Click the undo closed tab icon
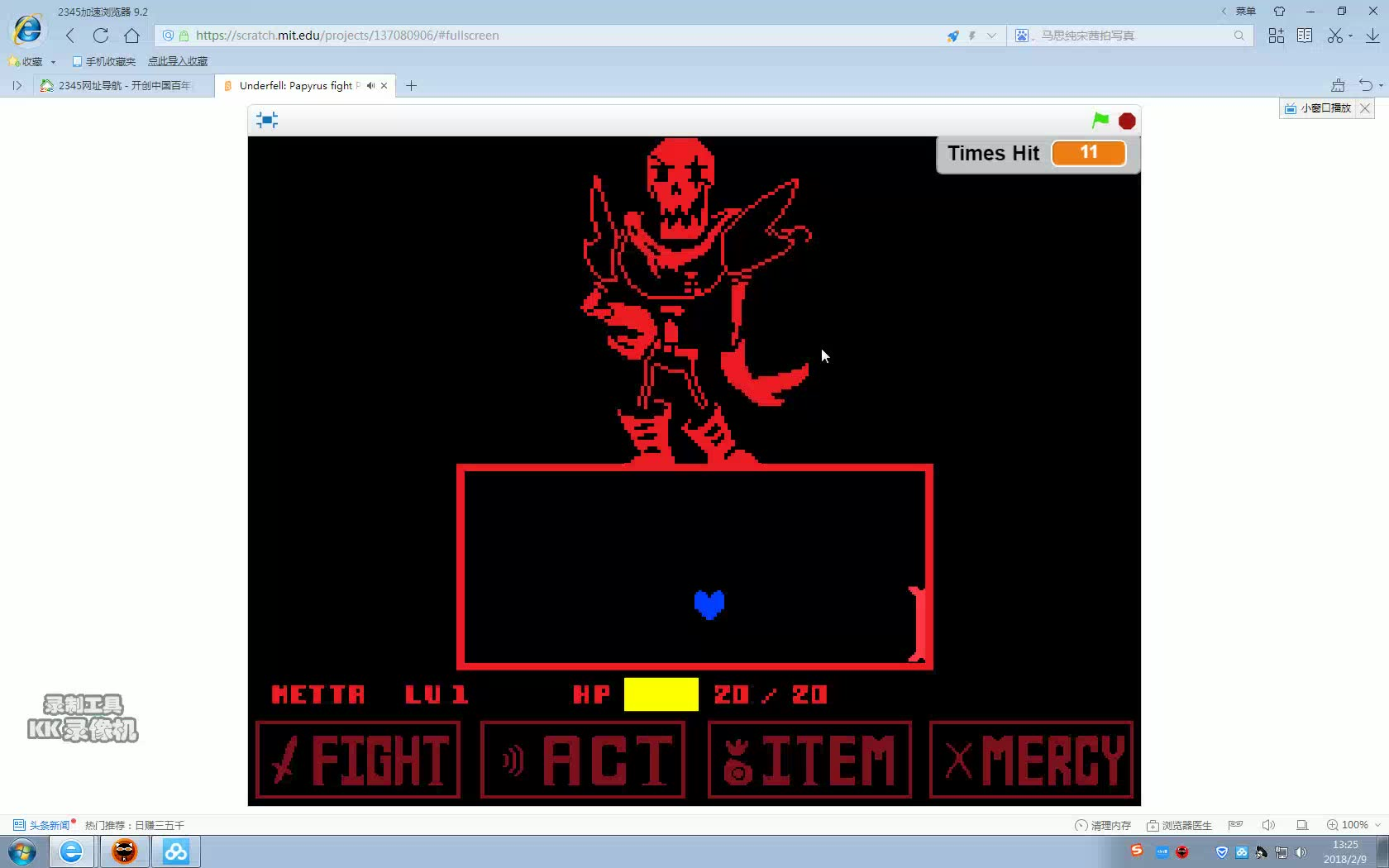The height and width of the screenshot is (868, 1389). coord(1365,85)
